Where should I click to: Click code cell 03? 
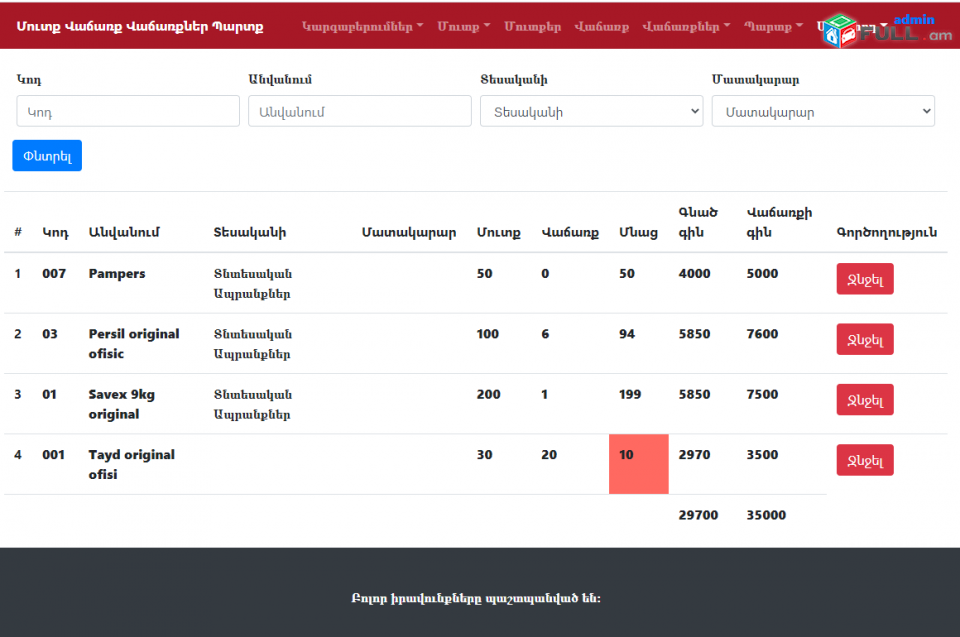(x=50, y=334)
